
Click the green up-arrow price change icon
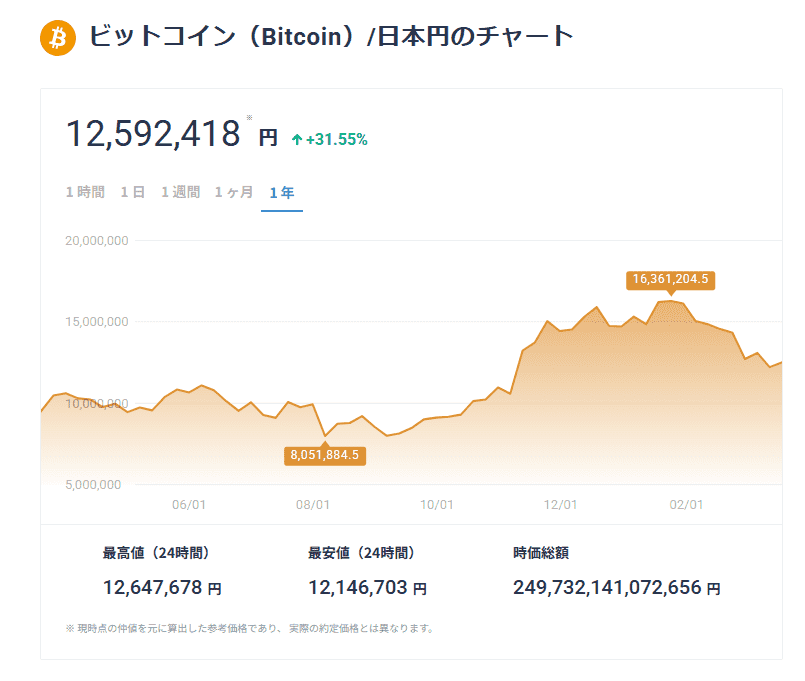coord(296,140)
